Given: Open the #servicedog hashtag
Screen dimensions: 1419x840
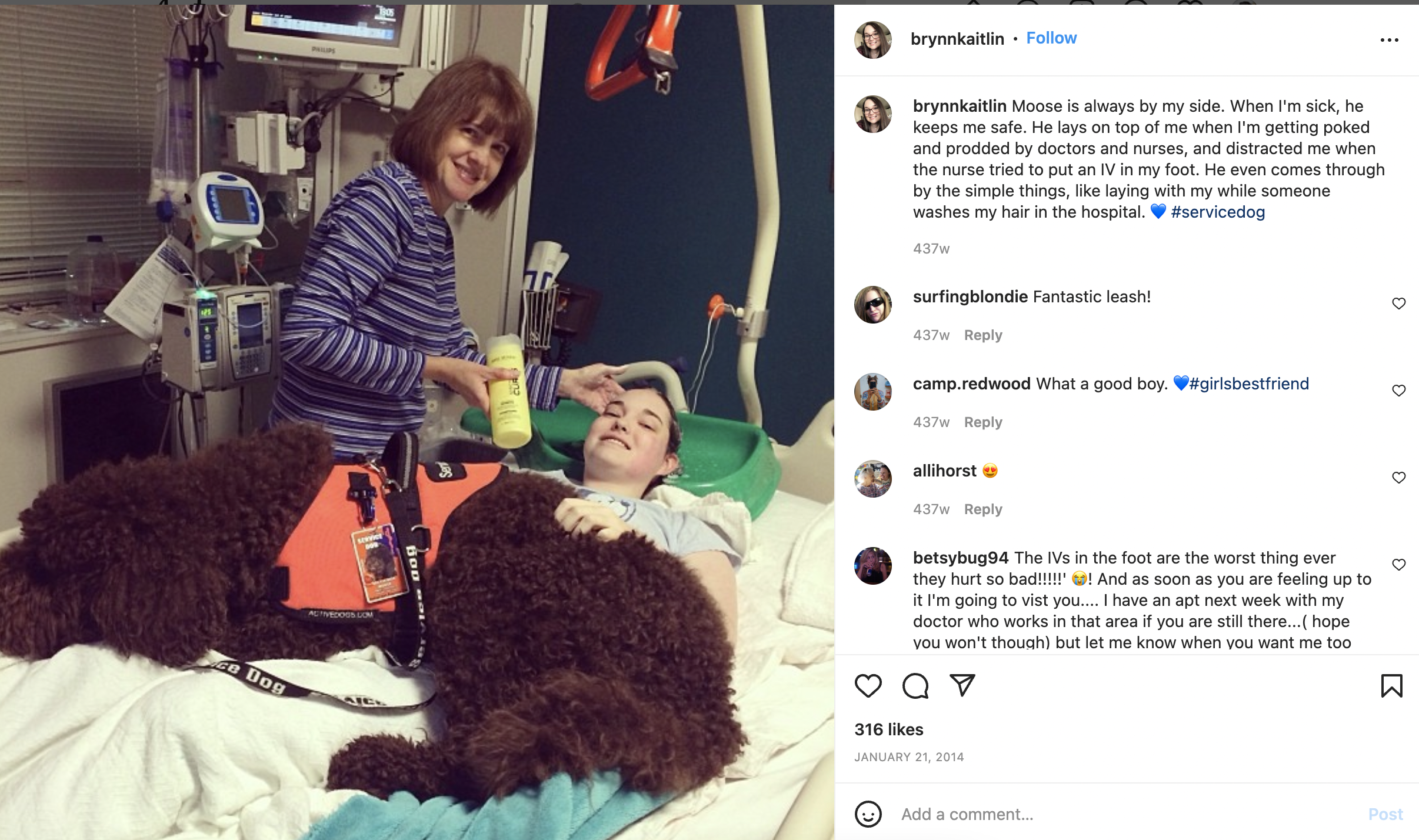Looking at the screenshot, I should [1218, 212].
